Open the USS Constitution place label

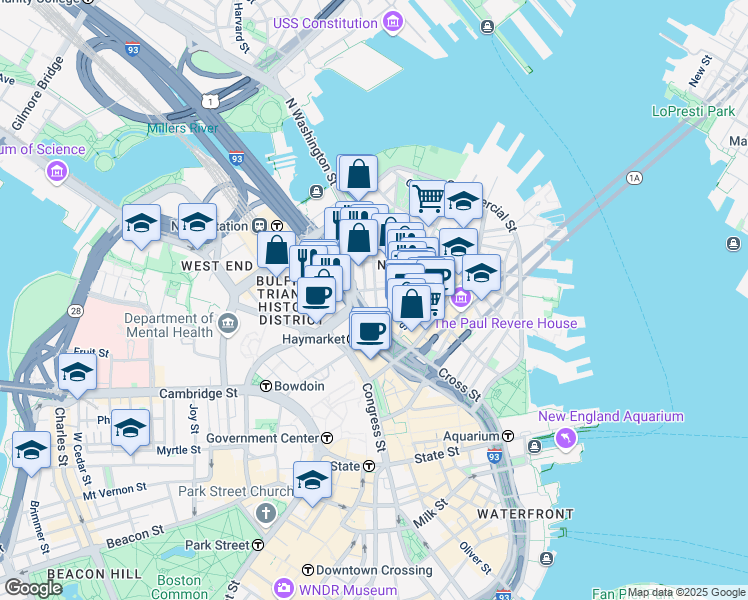click(325, 23)
